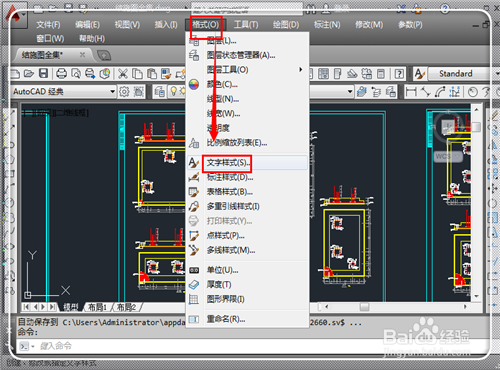Click the text style icon beside 文字样式(S)

[194, 163]
